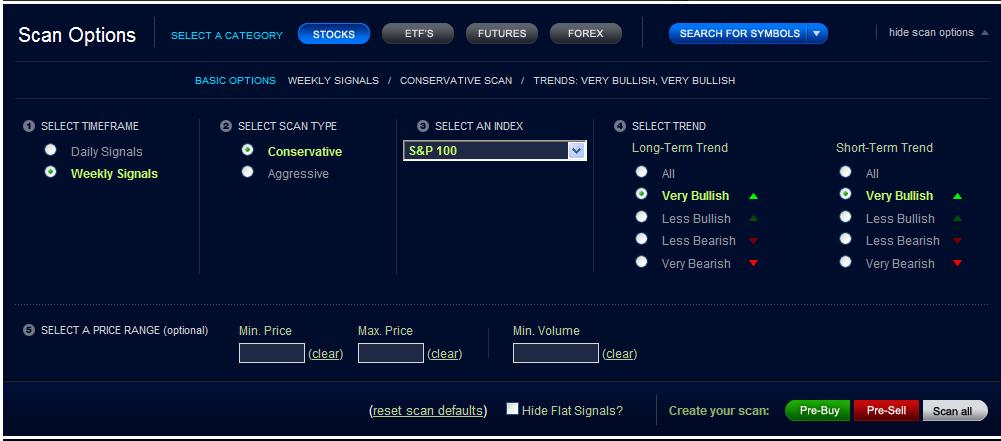Focus the Min. Volume input field
1001x441 pixels.
(555, 353)
